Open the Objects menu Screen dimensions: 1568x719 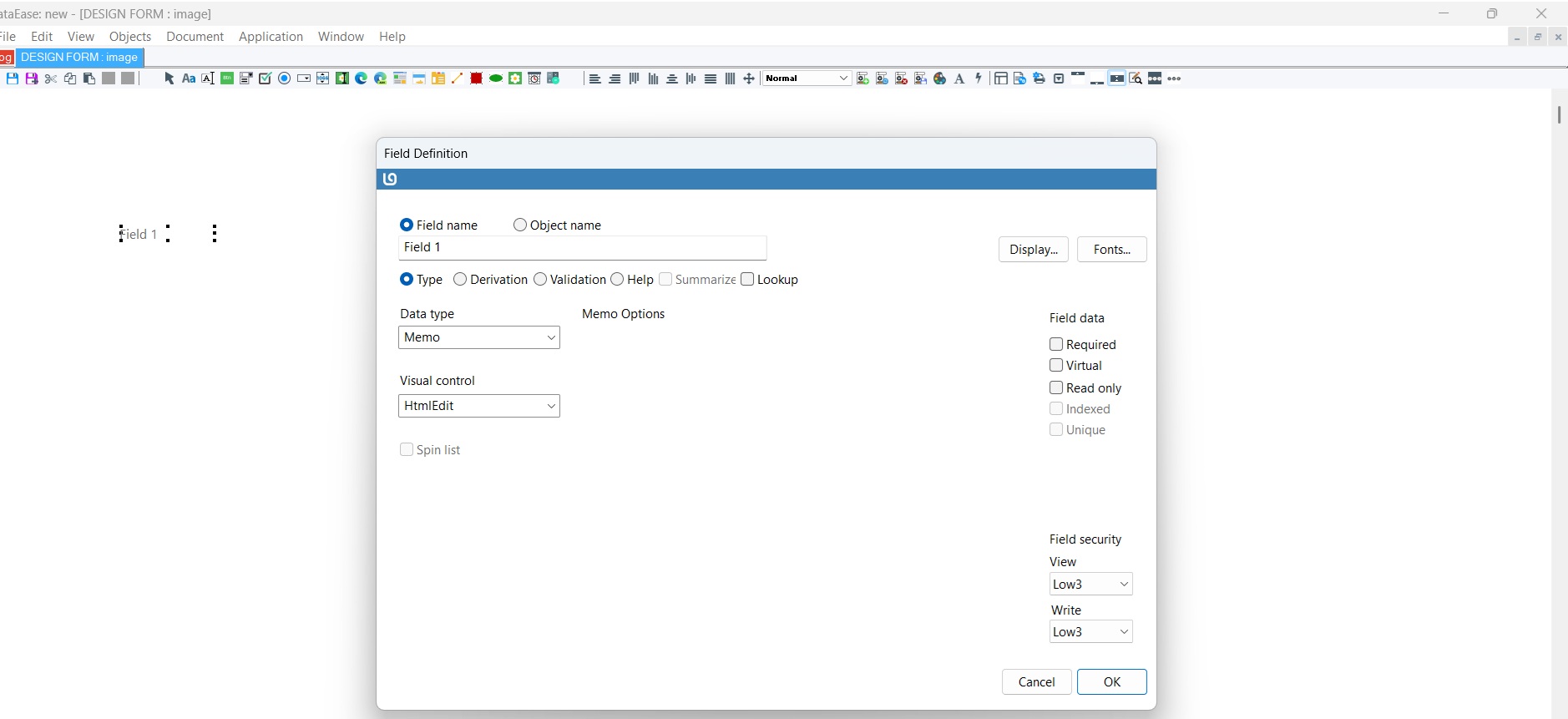click(130, 37)
